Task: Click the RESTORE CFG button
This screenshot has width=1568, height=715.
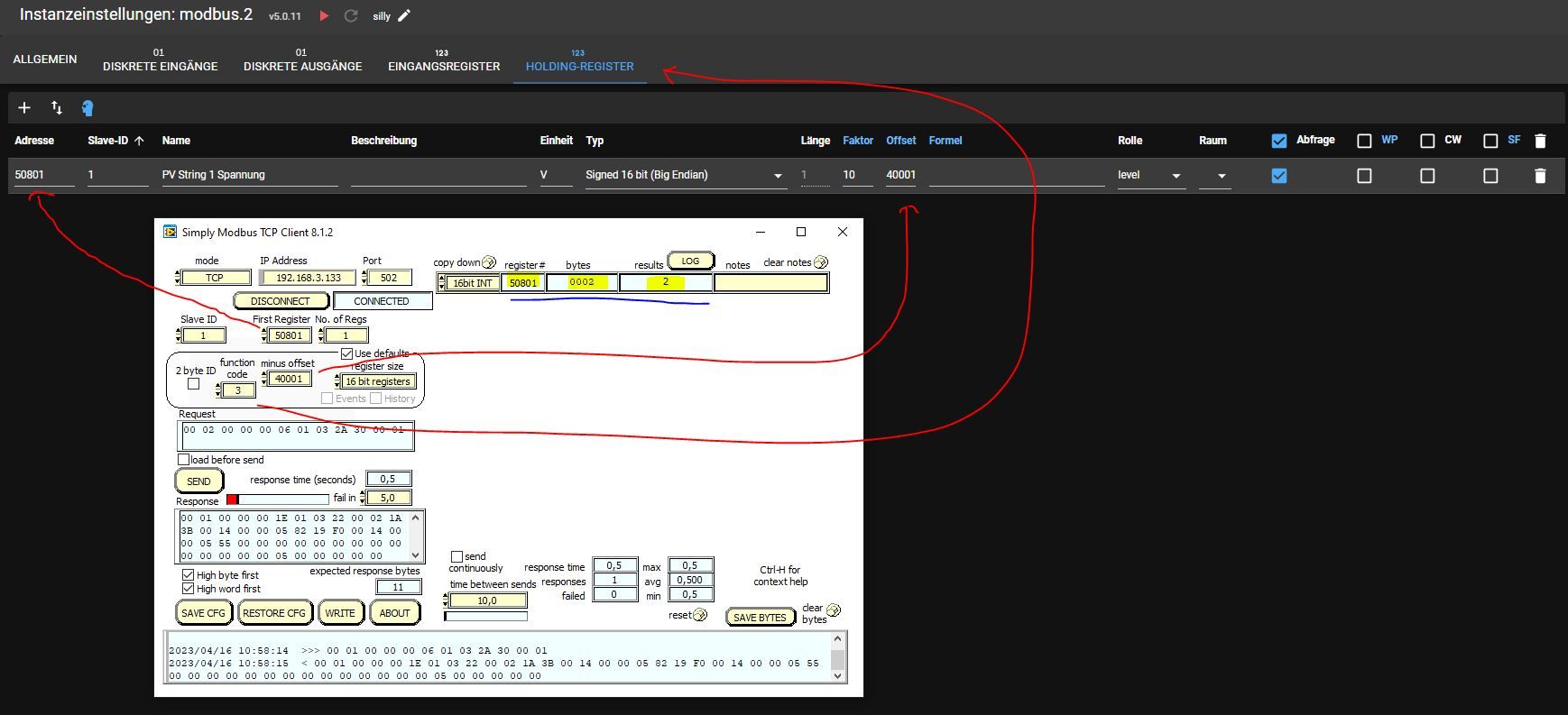Action: [274, 613]
